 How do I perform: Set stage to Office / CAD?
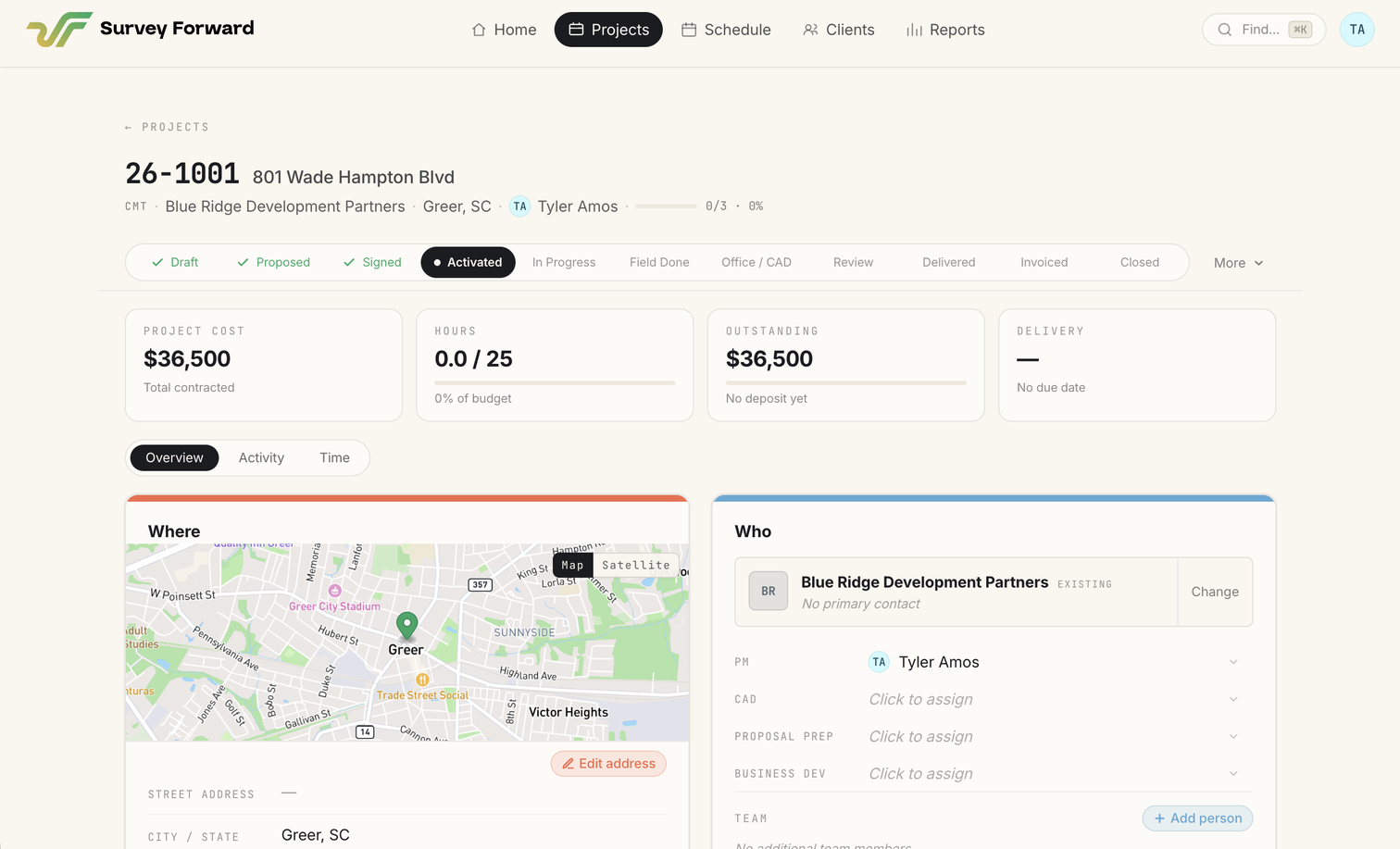point(756,262)
